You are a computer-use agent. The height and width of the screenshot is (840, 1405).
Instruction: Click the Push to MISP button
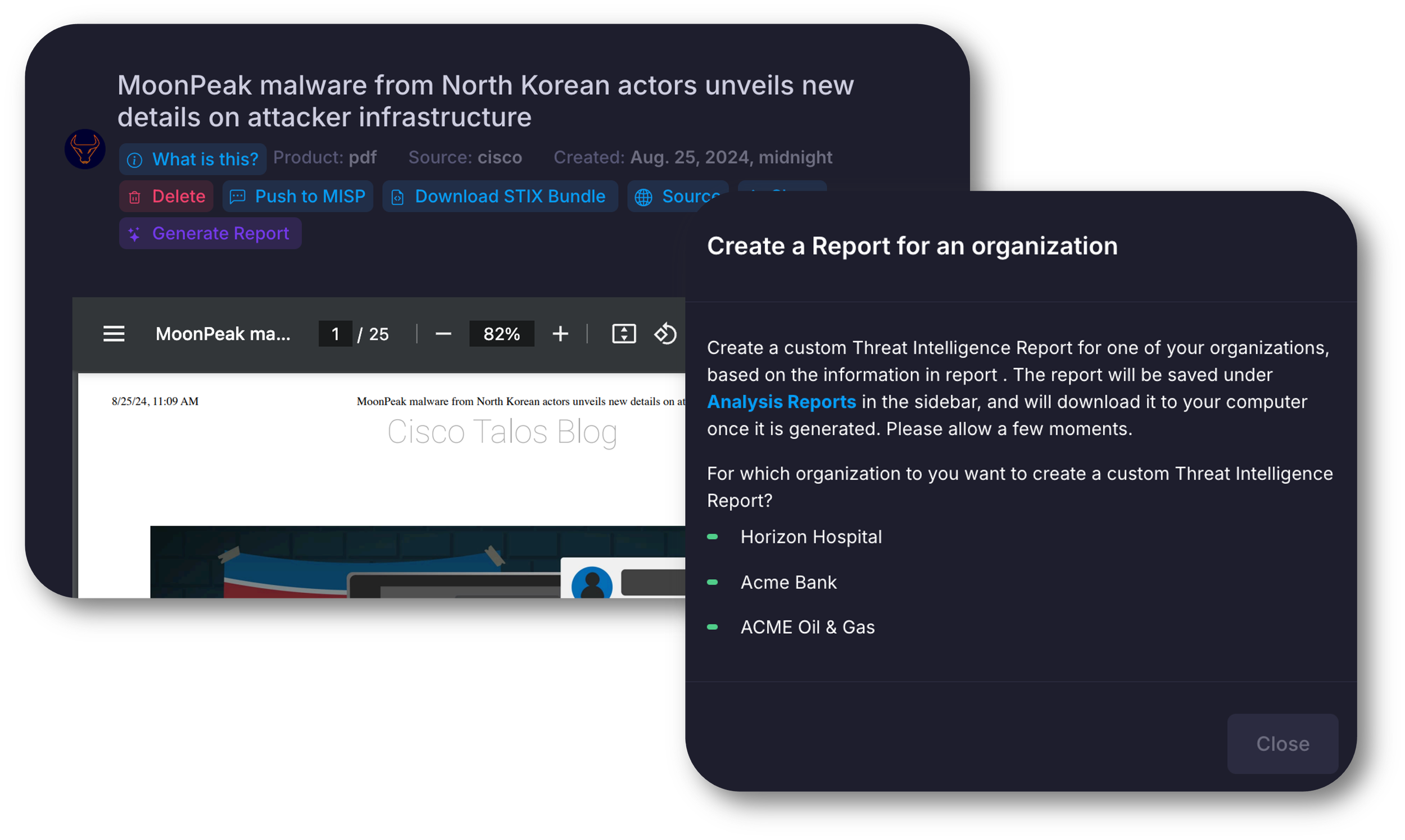click(x=298, y=197)
